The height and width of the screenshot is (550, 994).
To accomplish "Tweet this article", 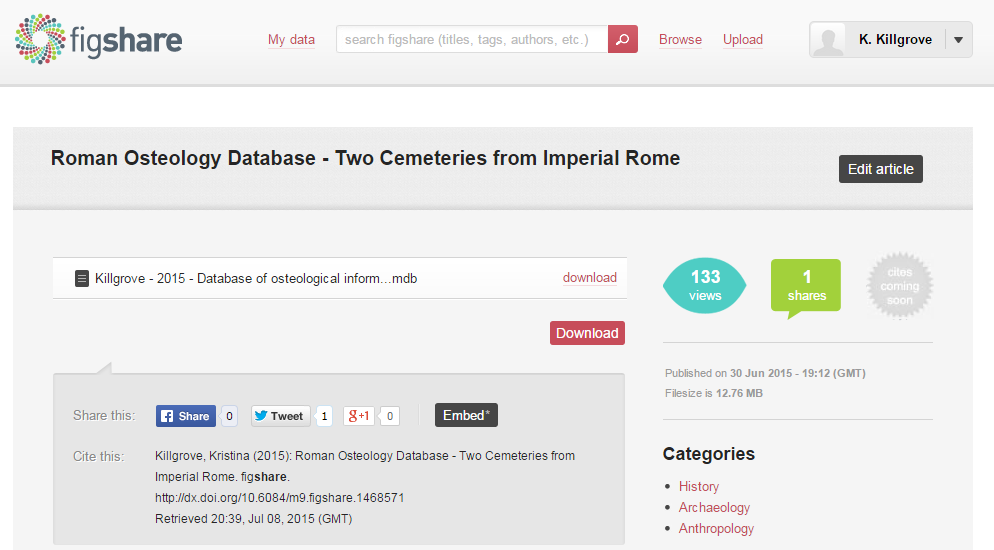I will coord(279,416).
